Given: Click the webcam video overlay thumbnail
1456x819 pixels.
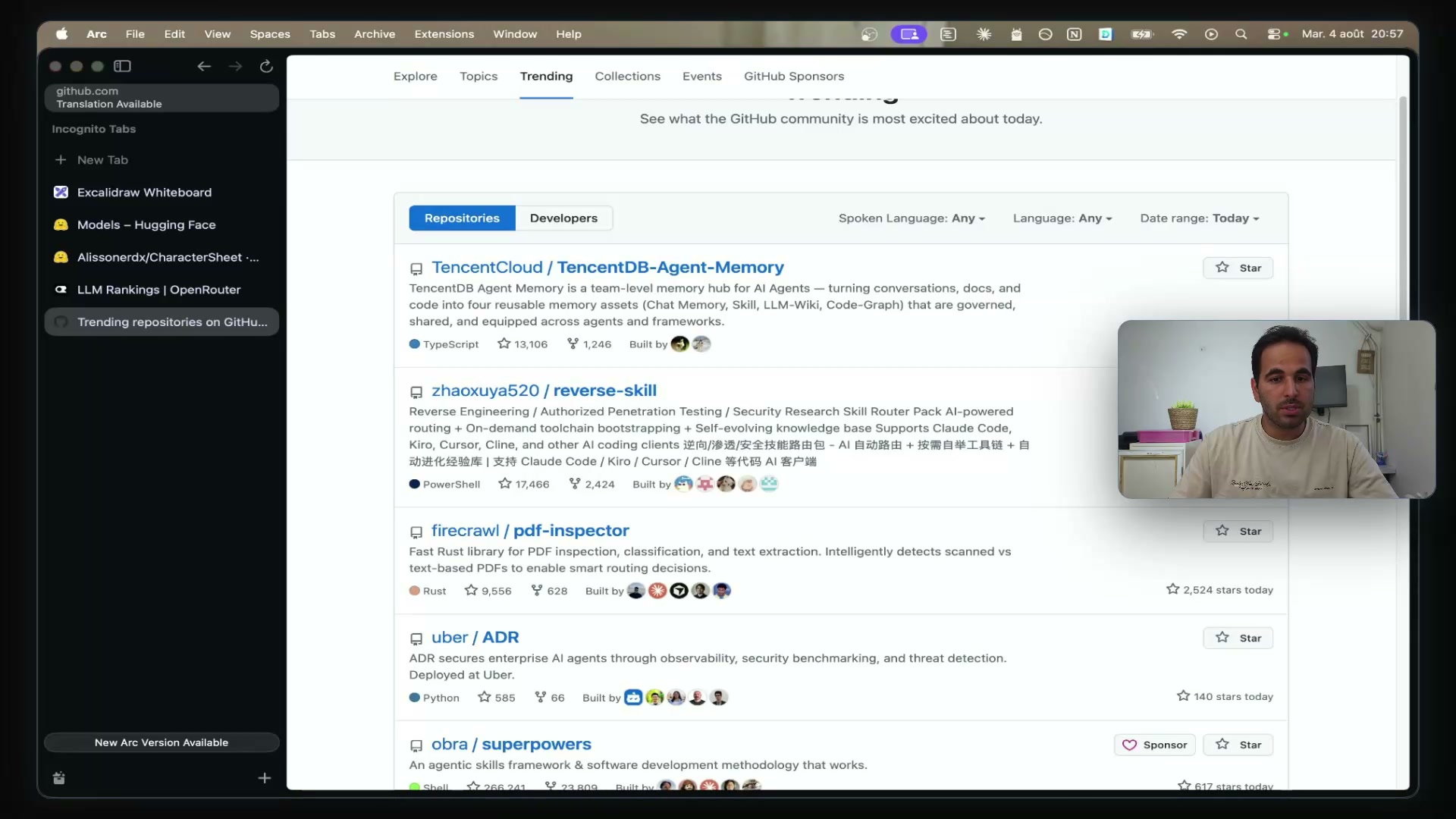Looking at the screenshot, I should [1276, 409].
